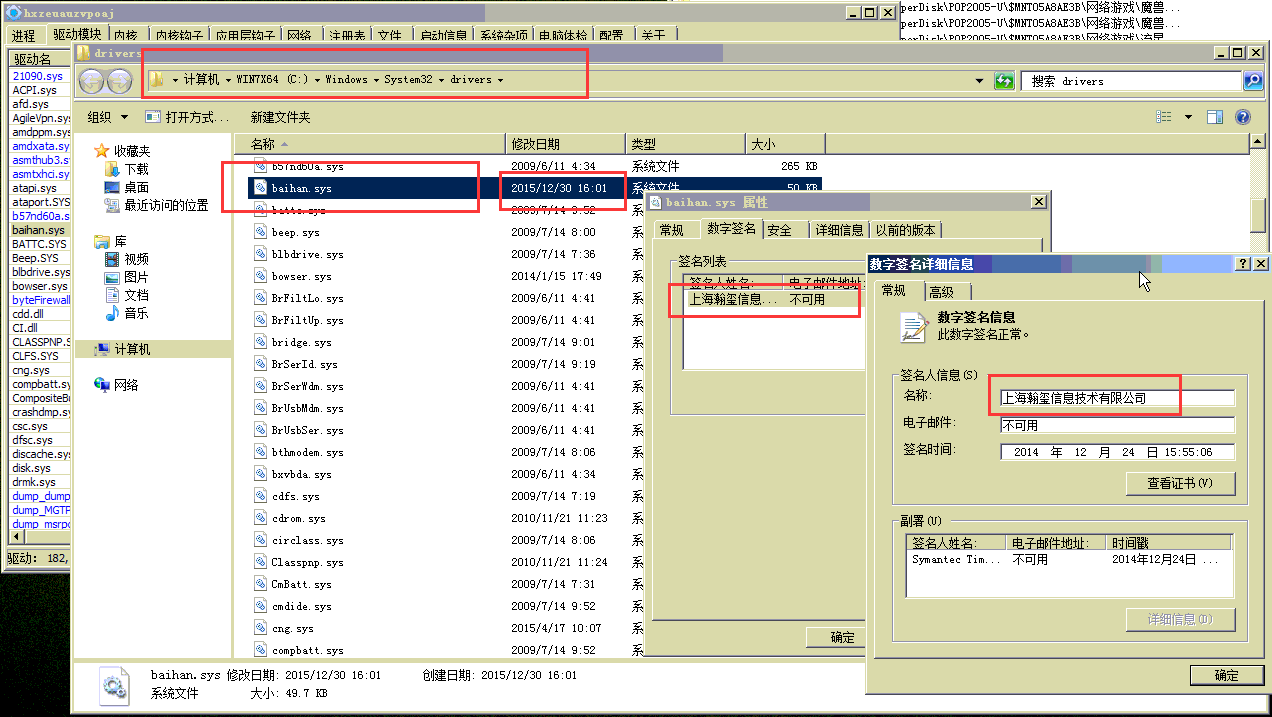Select amdxata.sys in the background driver list
1272x717 pixels.
pyautogui.click(x=39, y=146)
